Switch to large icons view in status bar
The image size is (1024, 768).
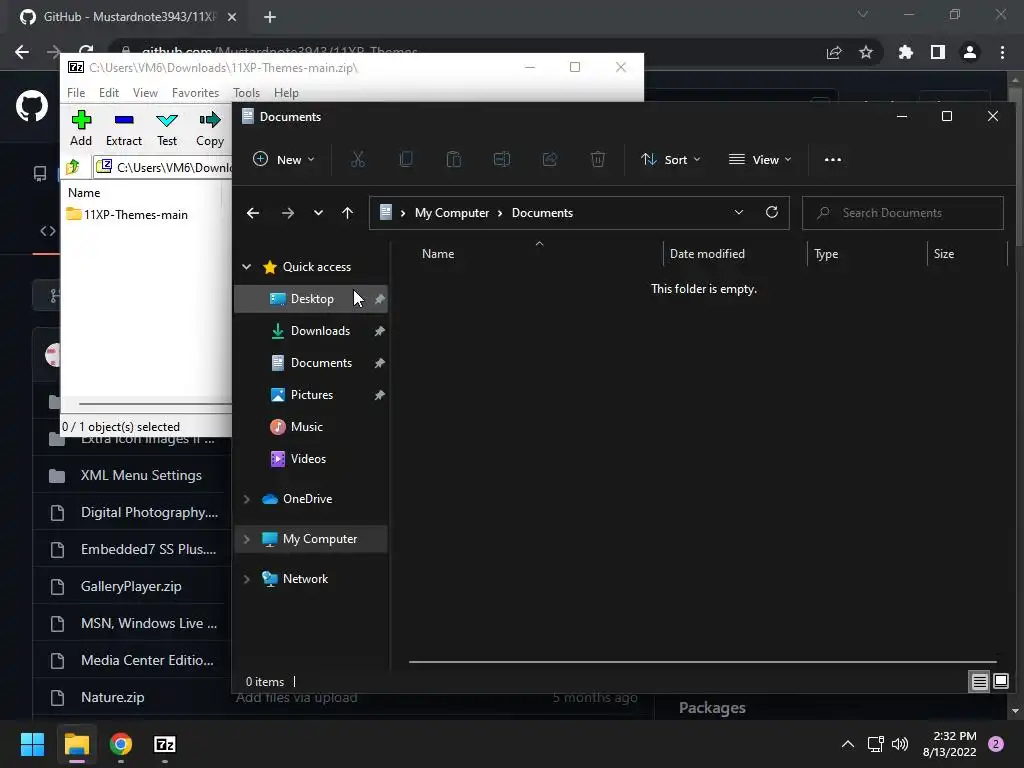pyautogui.click(x=1000, y=682)
